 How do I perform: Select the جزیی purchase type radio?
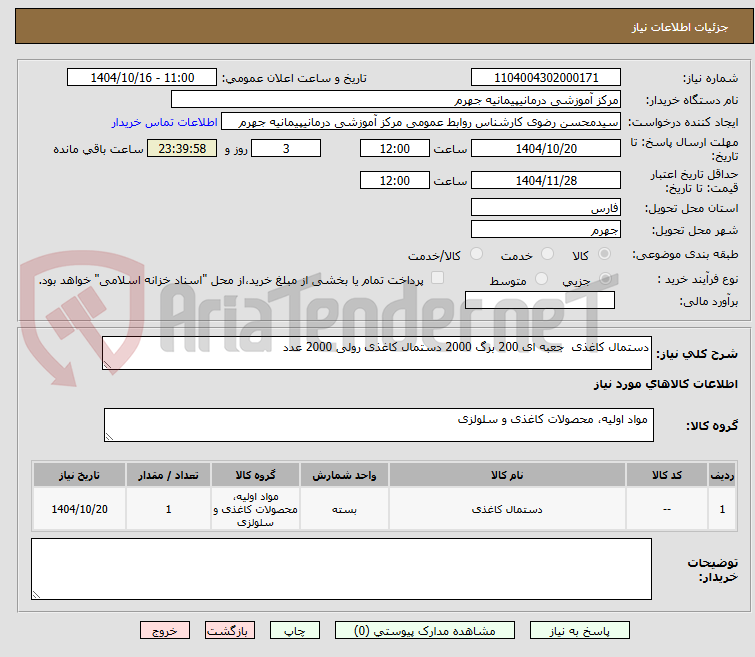(x=605, y=279)
